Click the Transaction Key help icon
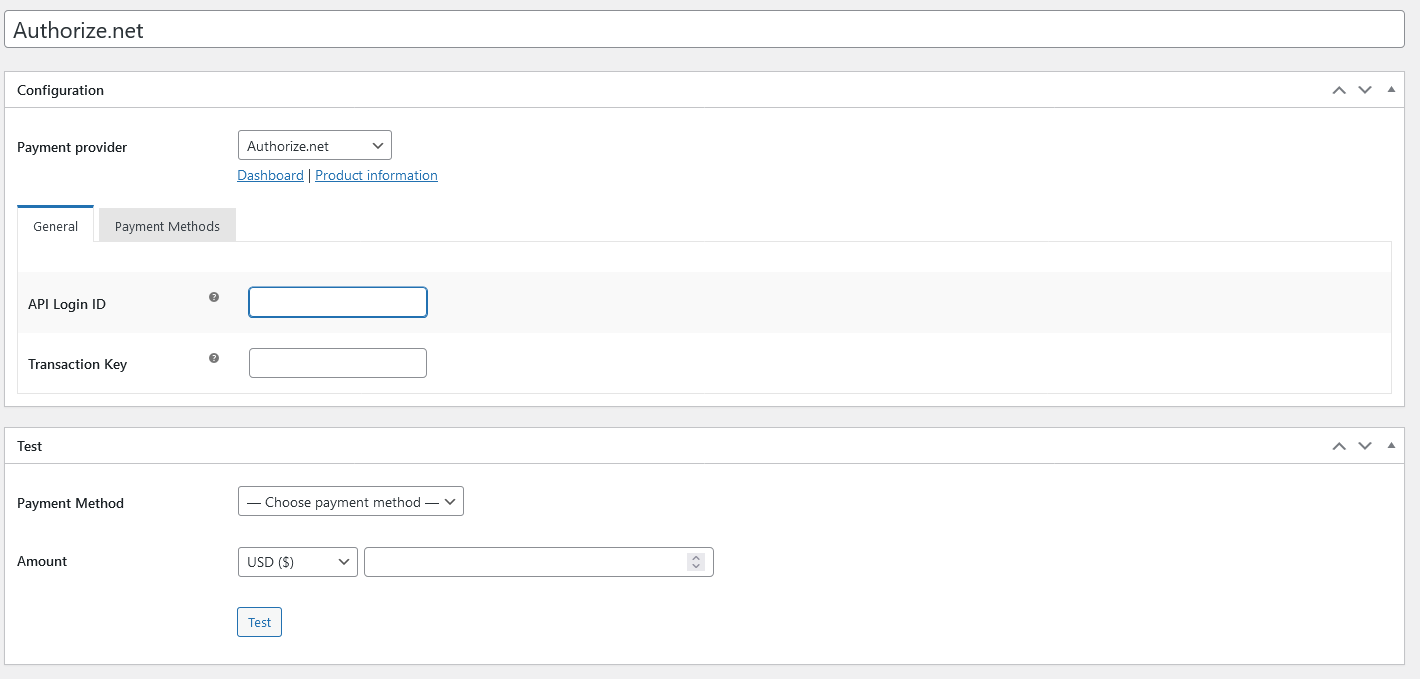 point(214,358)
